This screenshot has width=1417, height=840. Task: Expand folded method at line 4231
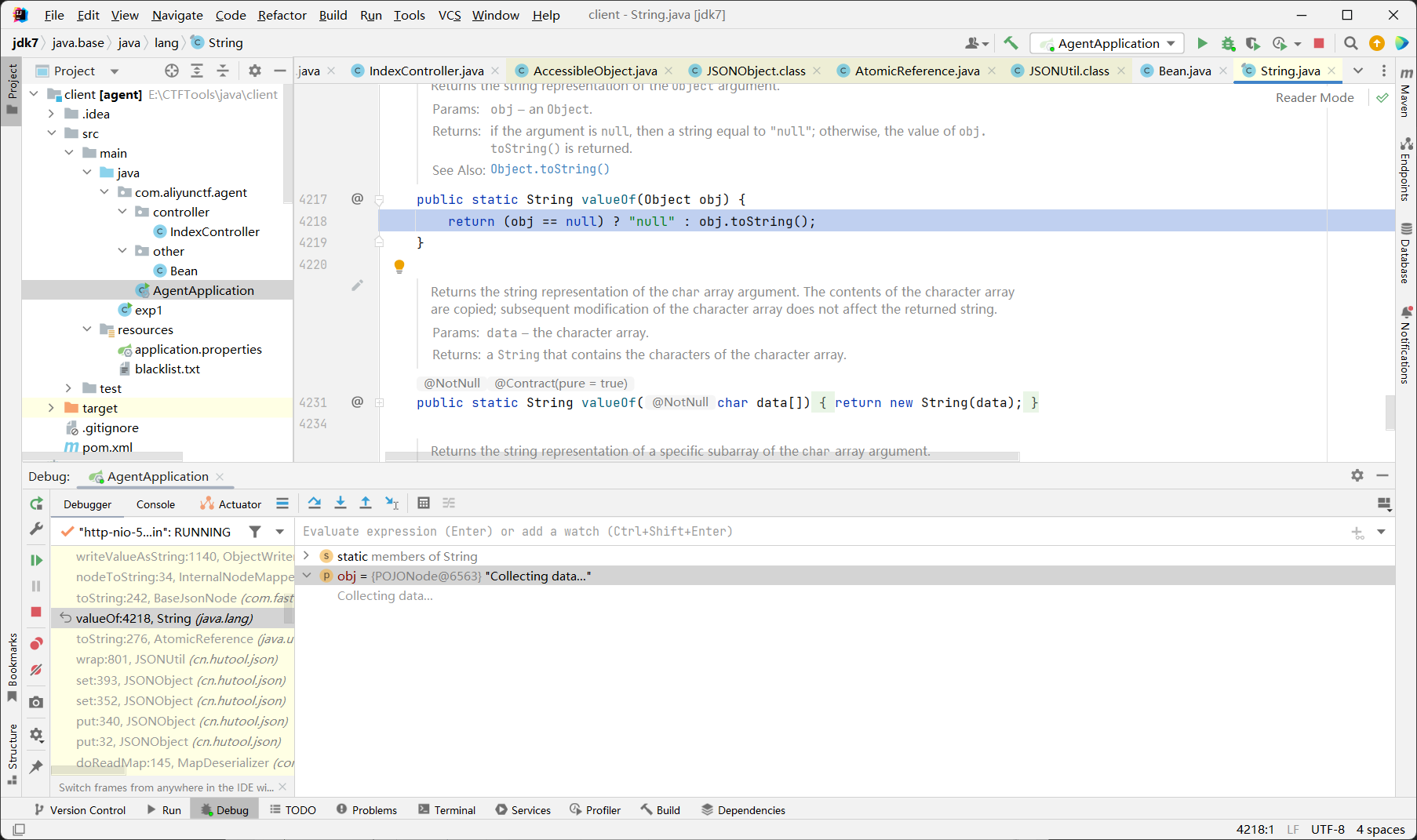coord(379,402)
